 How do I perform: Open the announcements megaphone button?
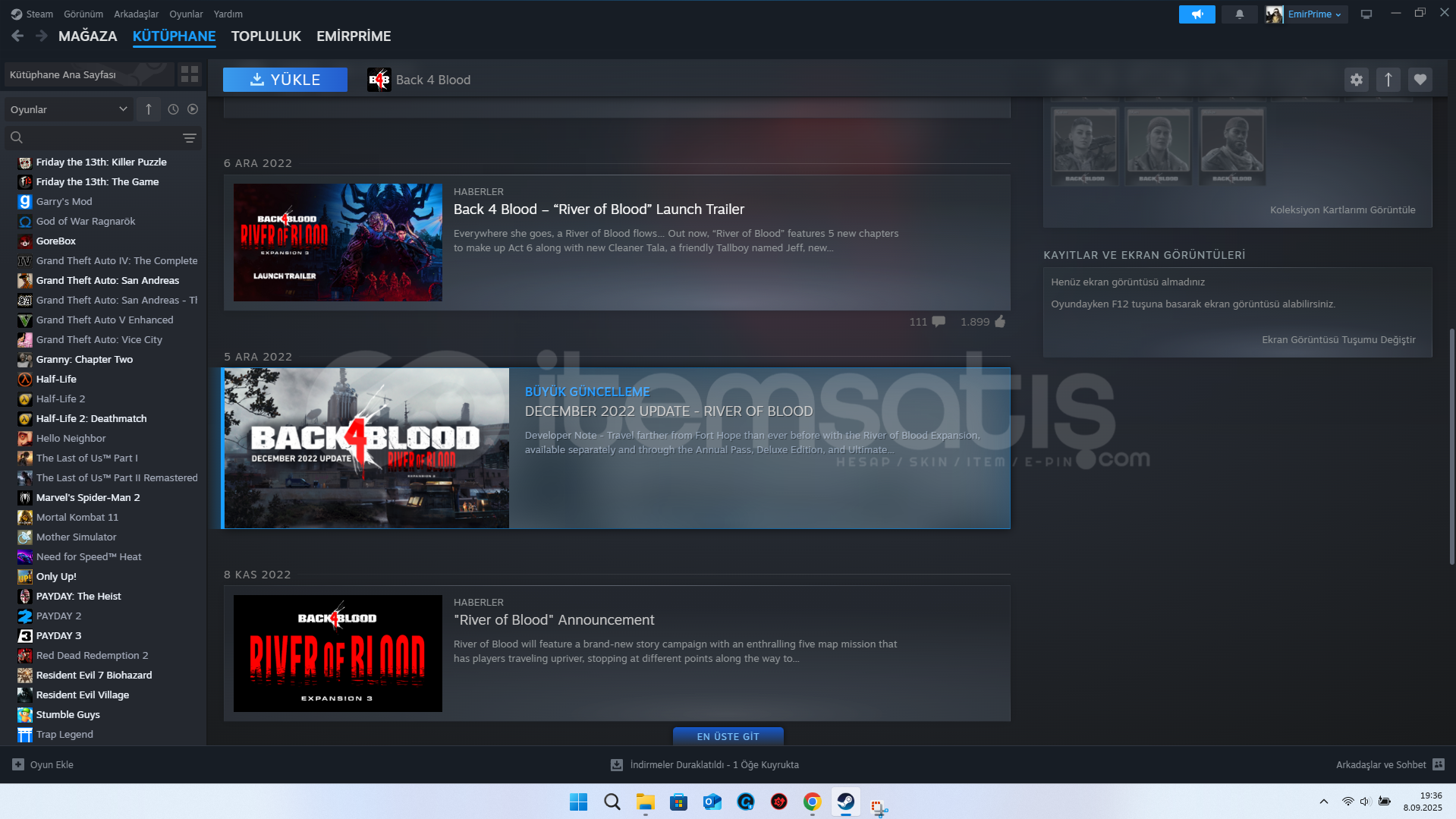tap(1197, 14)
